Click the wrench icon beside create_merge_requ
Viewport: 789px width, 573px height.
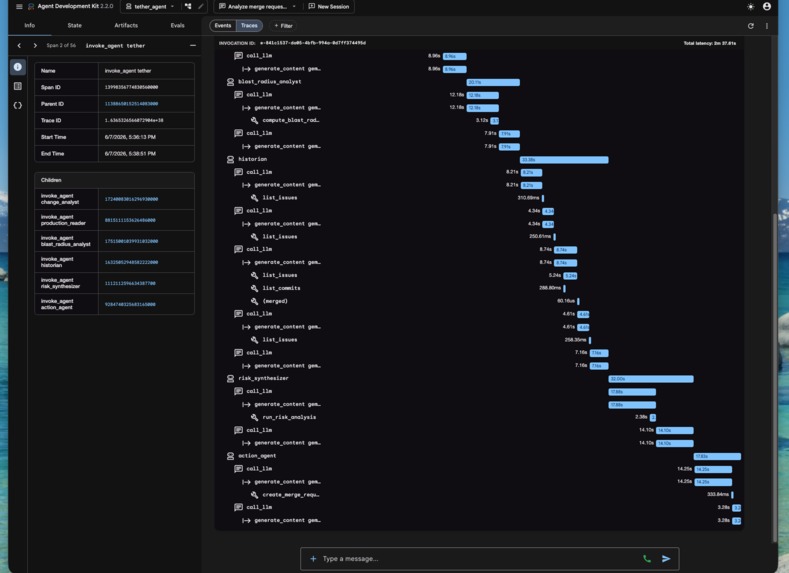coord(255,495)
